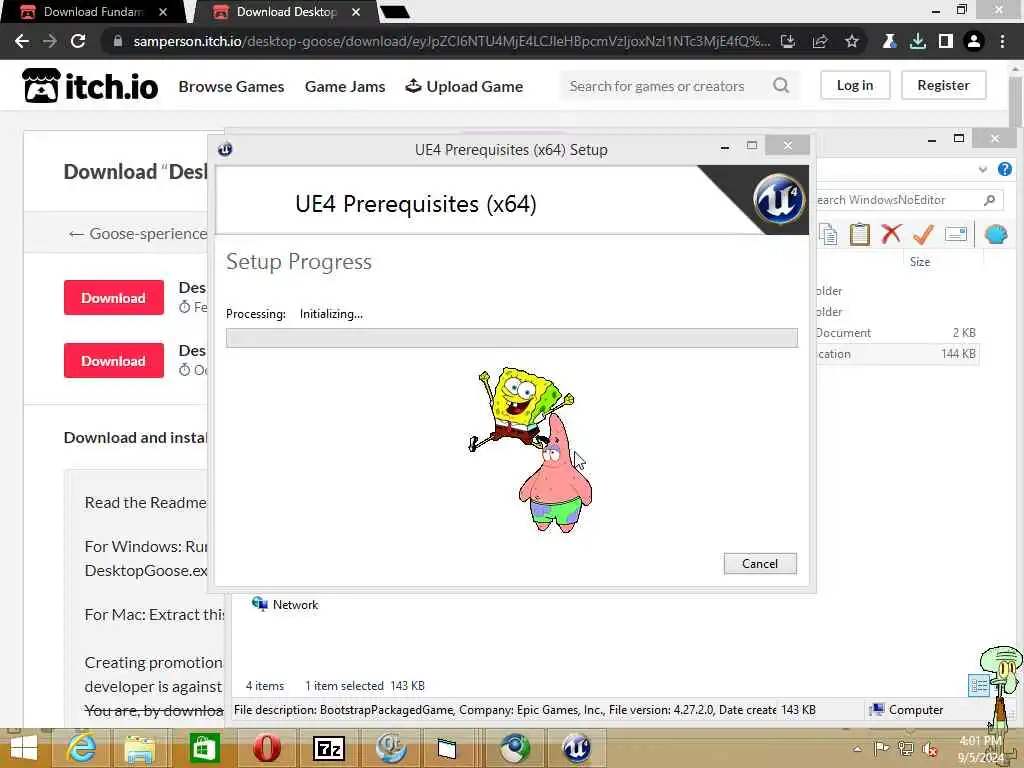
Task: Click the red X Delete toolbar icon
Action: click(891, 234)
